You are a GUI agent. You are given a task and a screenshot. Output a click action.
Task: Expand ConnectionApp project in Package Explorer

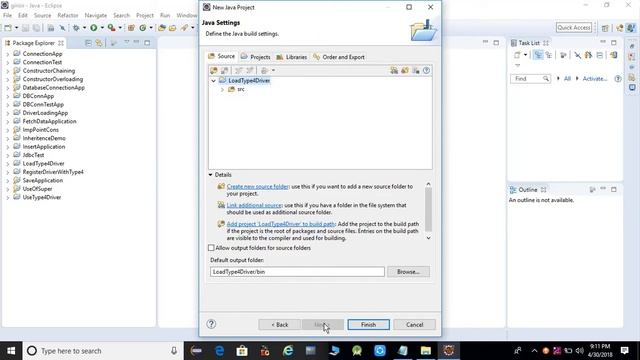(8, 54)
